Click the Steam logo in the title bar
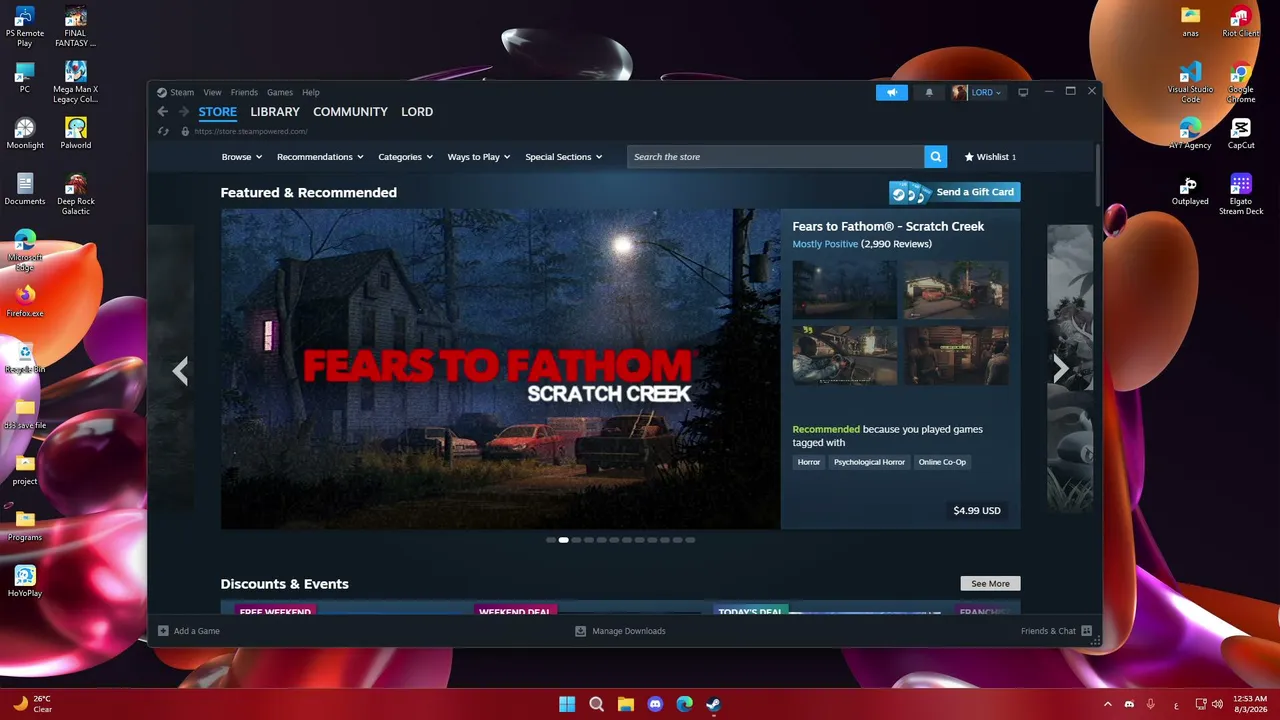This screenshot has width=1280, height=720. point(162,92)
